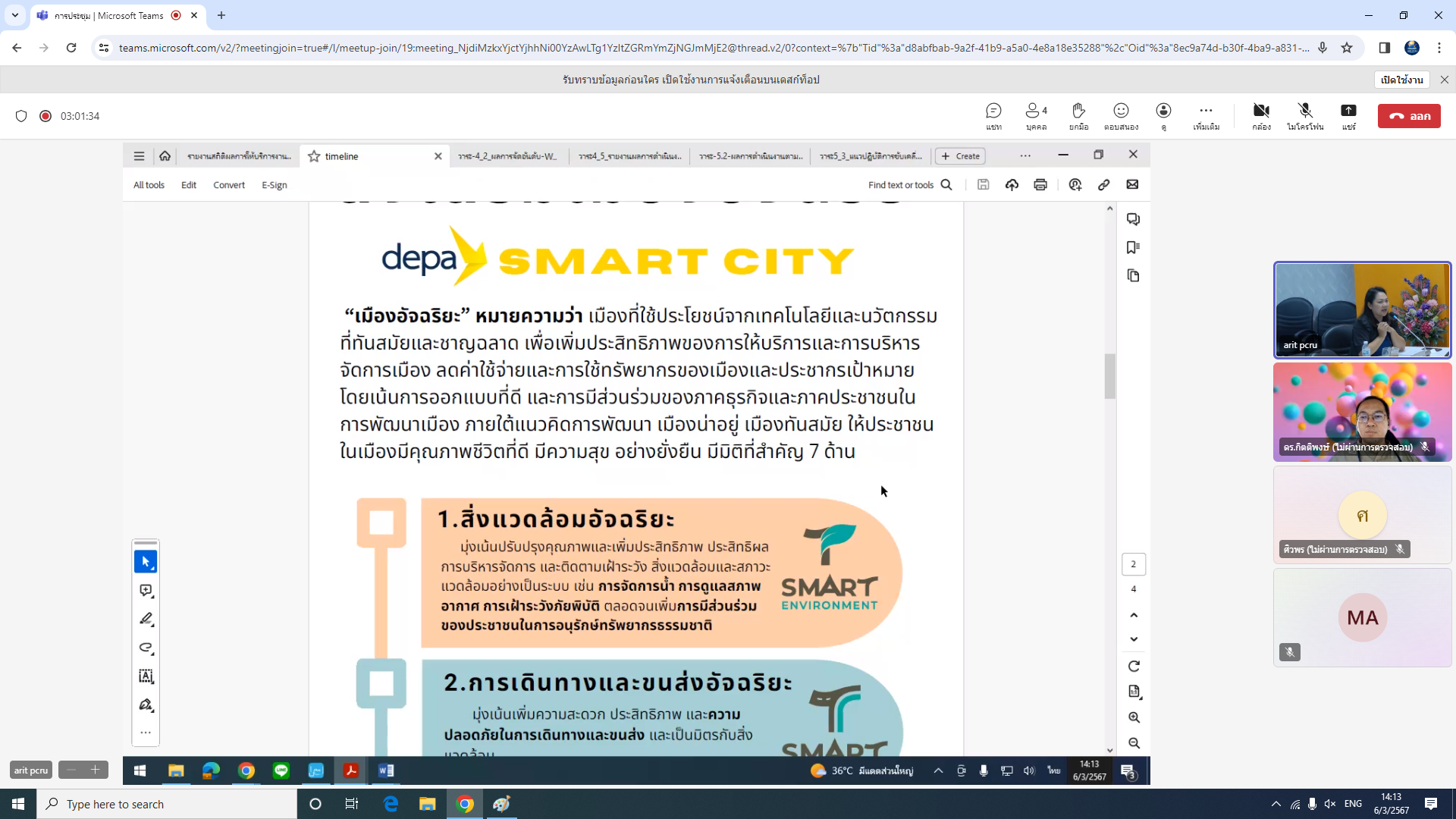Zoom in on the PDF
The image size is (1456, 819).
pos(1134,717)
